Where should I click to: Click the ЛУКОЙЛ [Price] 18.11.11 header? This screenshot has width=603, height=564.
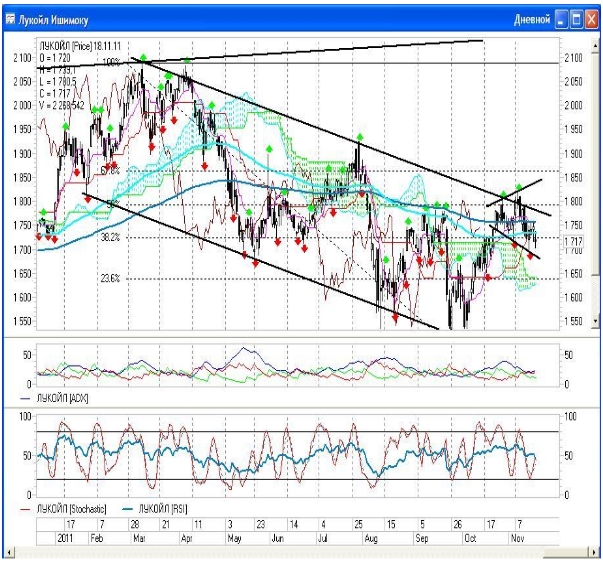(x=80, y=46)
